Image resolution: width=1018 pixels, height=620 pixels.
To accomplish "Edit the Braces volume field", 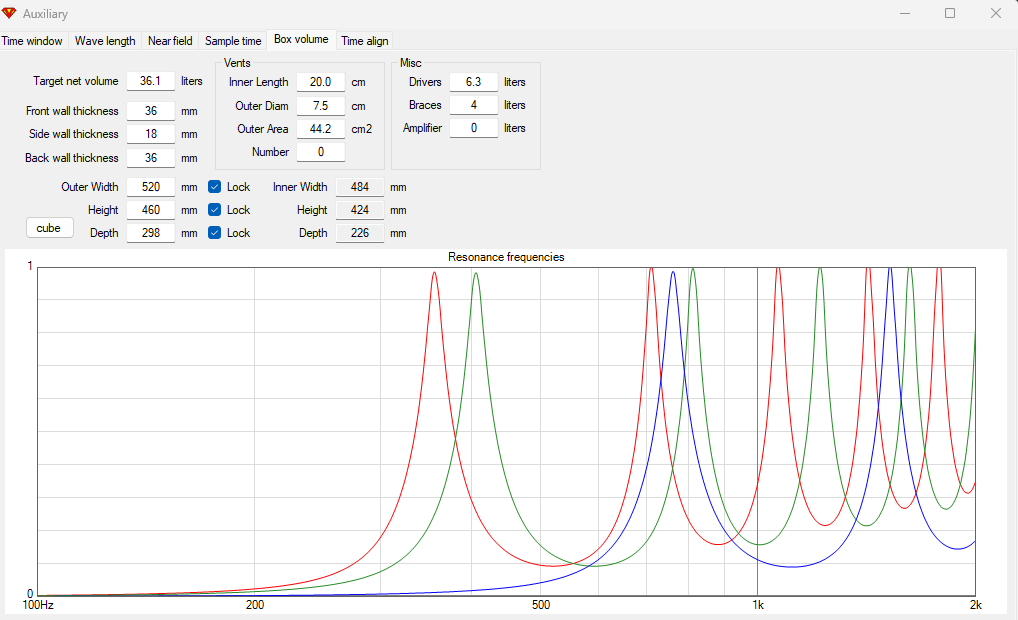I will (473, 105).
